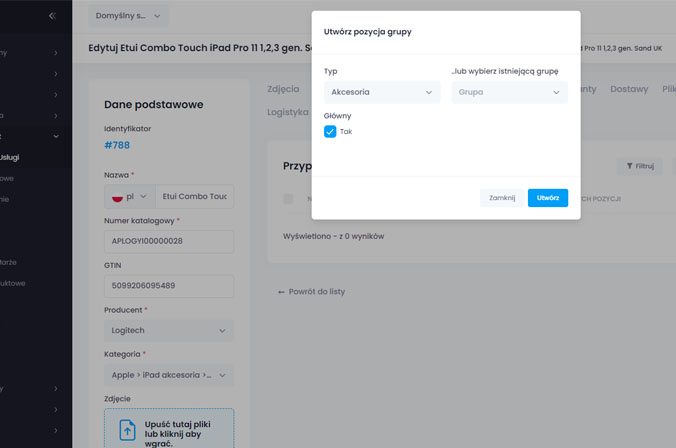Click the Polish flag icon in Nazwa
This screenshot has width=676, height=448.
click(118, 197)
